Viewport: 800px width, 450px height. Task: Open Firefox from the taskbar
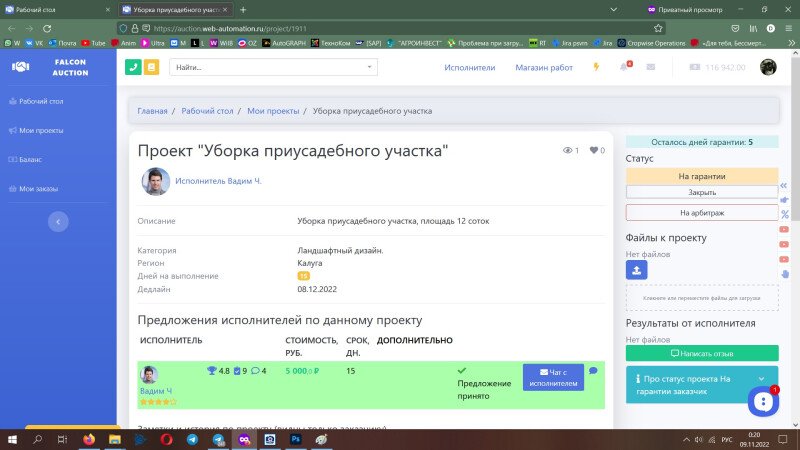(x=89, y=439)
